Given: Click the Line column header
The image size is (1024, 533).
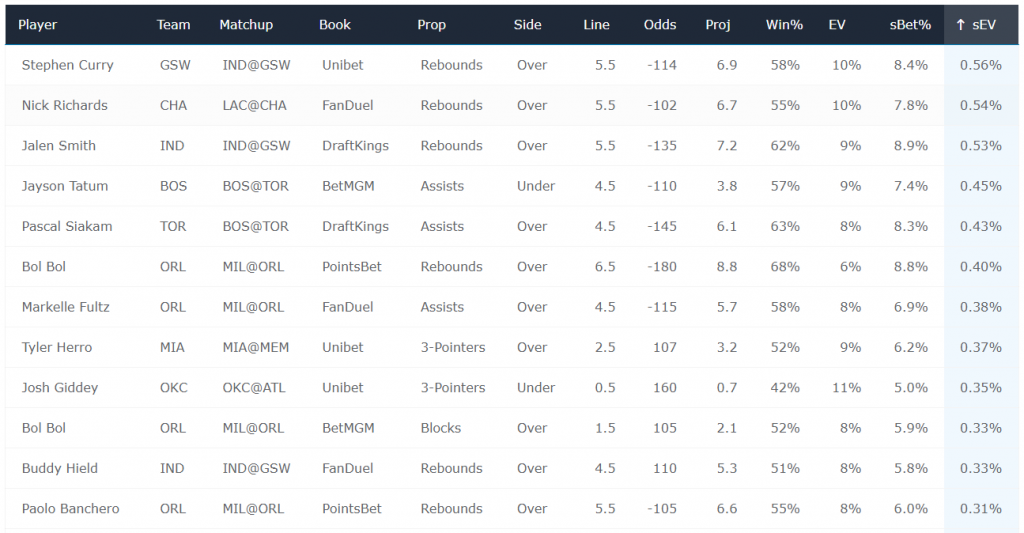Looking at the screenshot, I should click(x=596, y=25).
